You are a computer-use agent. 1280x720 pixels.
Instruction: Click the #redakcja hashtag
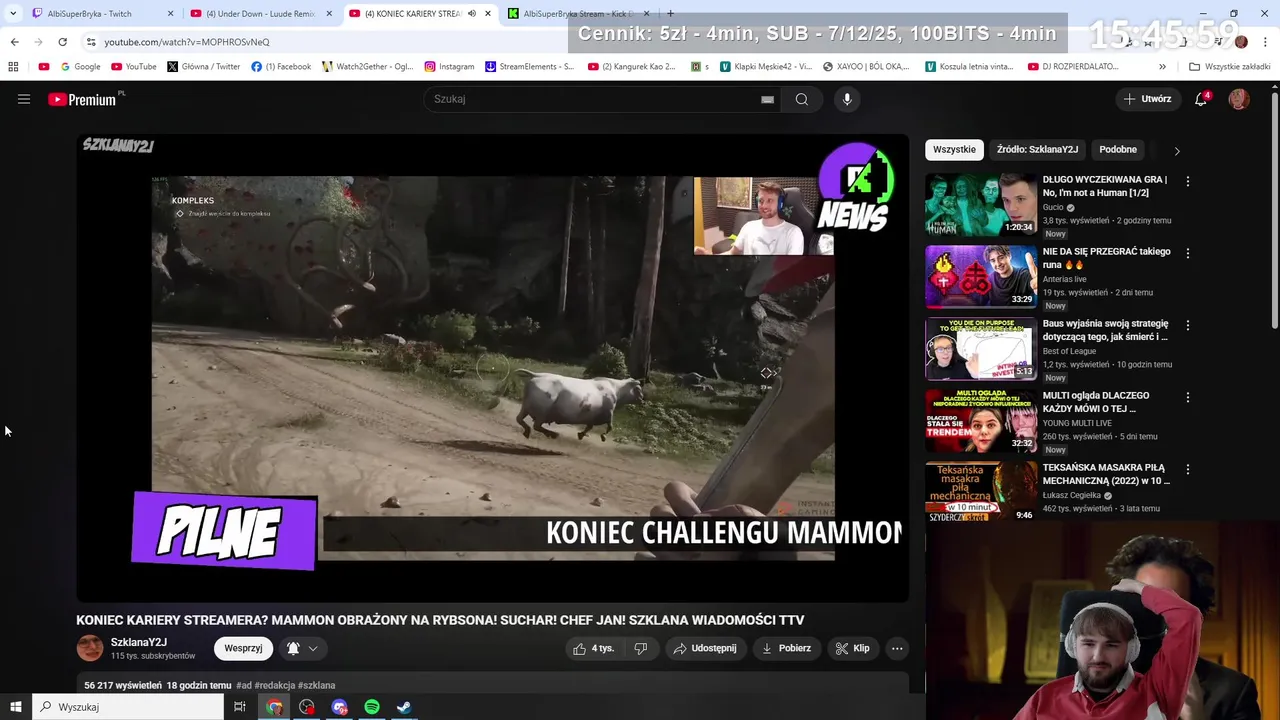(274, 685)
